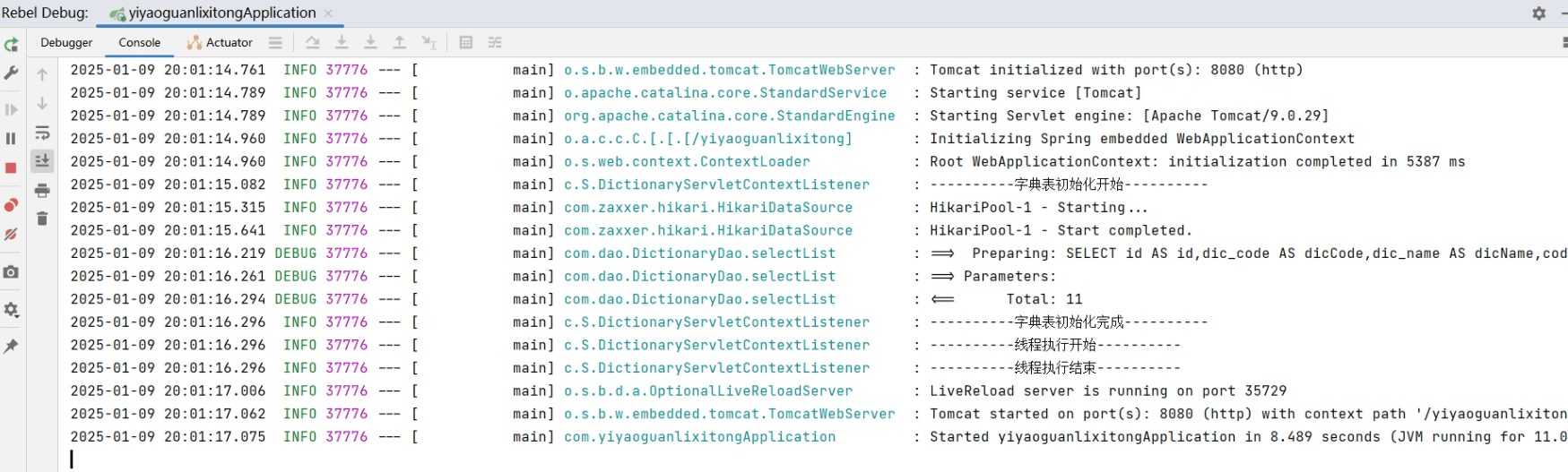Select the Console tab
This screenshot has width=1568, height=472.
[x=140, y=42]
